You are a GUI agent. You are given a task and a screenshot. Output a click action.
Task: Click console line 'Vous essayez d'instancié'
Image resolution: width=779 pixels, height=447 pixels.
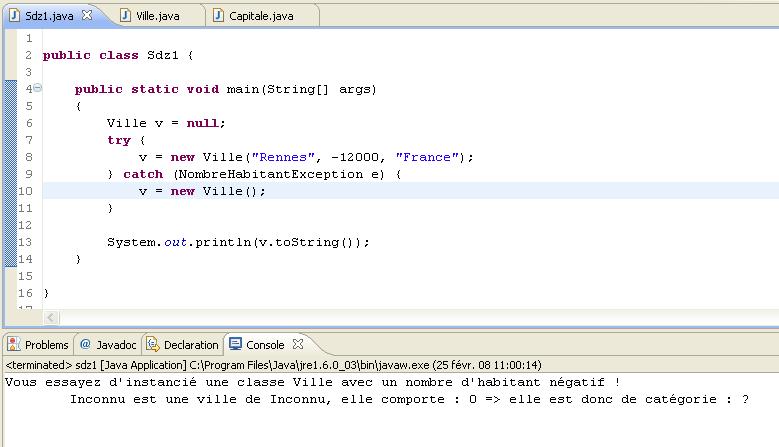tap(312, 382)
